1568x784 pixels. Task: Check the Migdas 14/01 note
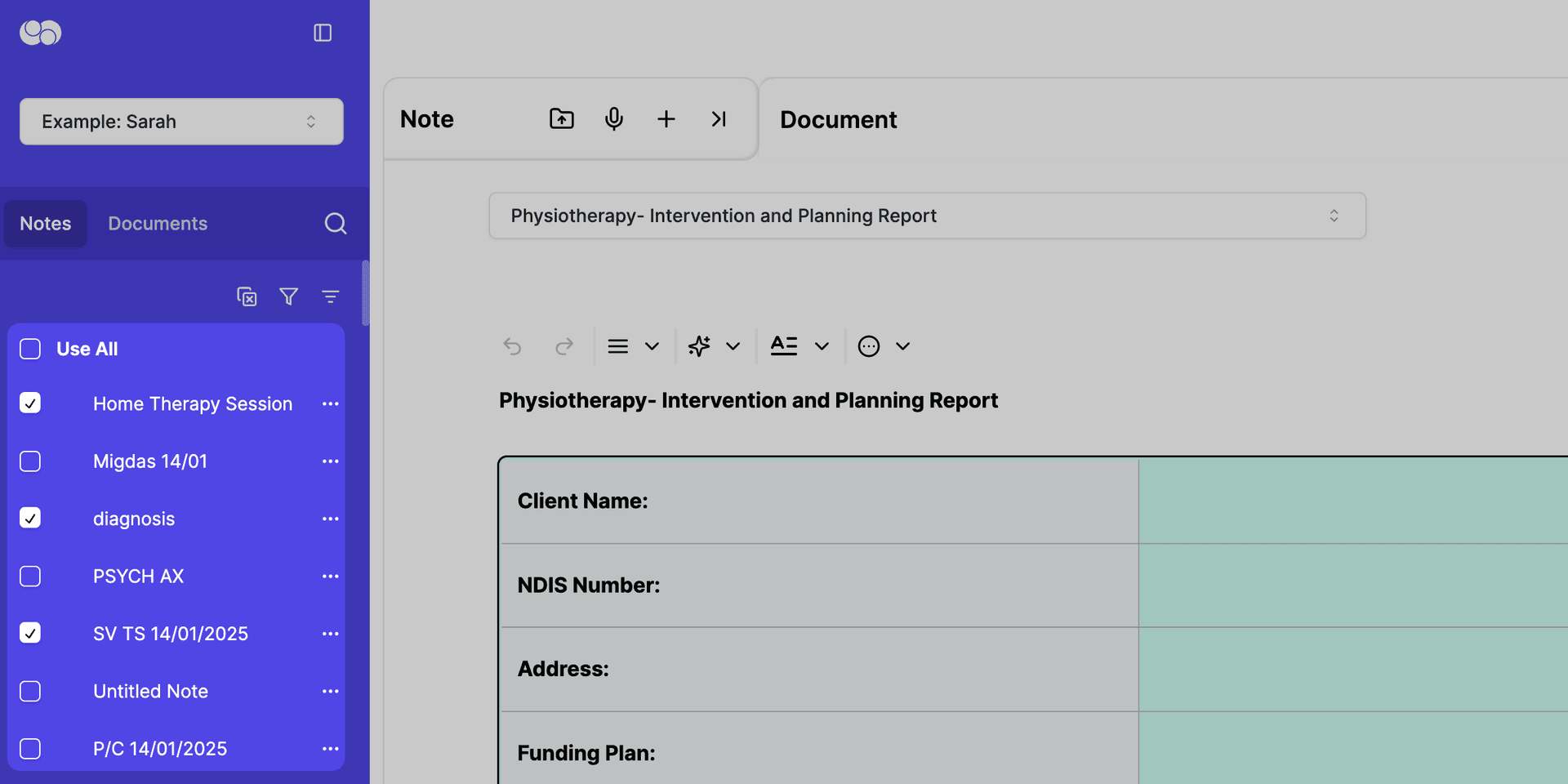30,461
